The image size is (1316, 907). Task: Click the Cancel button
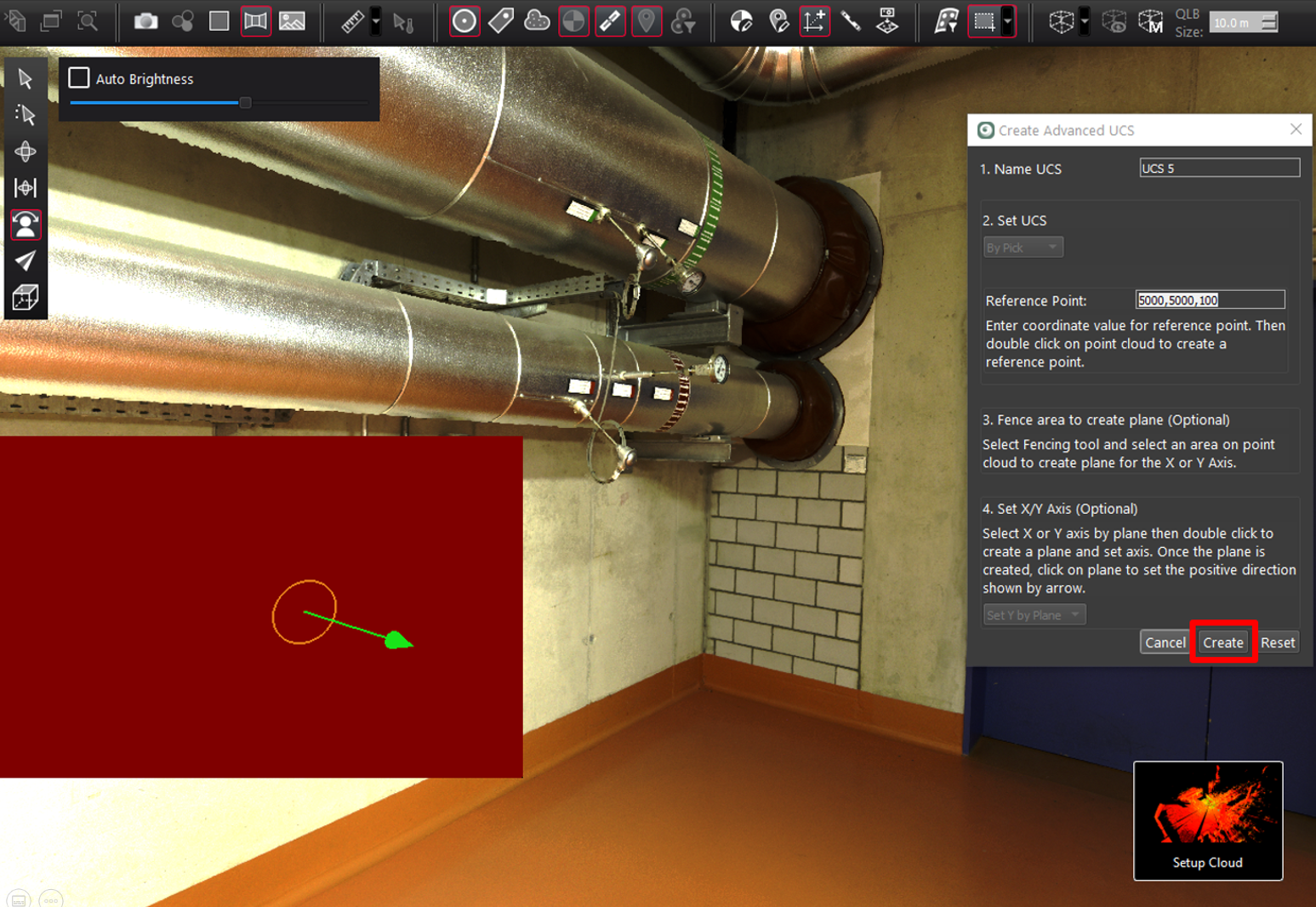click(x=1164, y=643)
